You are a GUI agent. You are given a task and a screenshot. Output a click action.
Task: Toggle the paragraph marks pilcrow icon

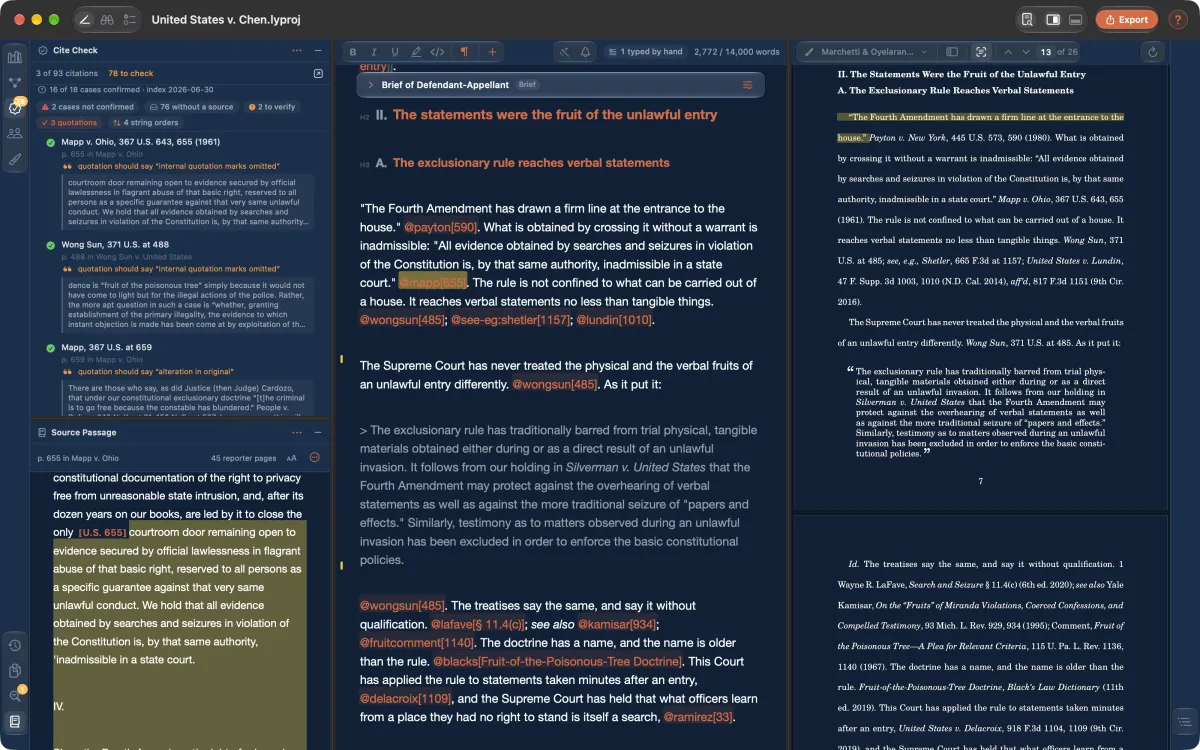[x=464, y=52]
